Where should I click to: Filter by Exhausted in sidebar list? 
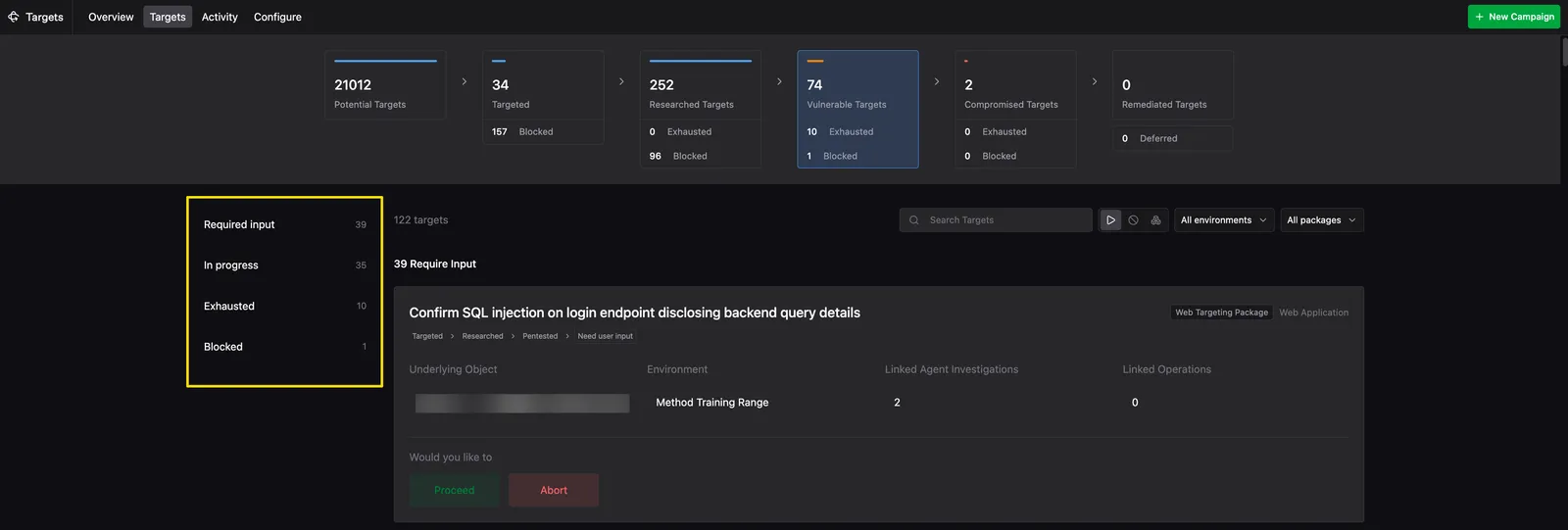(x=284, y=306)
